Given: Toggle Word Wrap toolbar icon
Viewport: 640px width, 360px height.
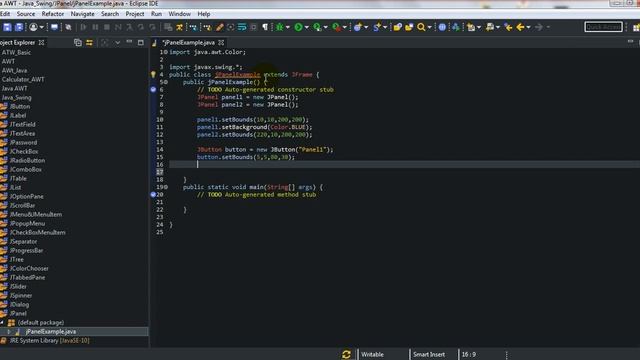Looking at the screenshot, I should [242, 27].
